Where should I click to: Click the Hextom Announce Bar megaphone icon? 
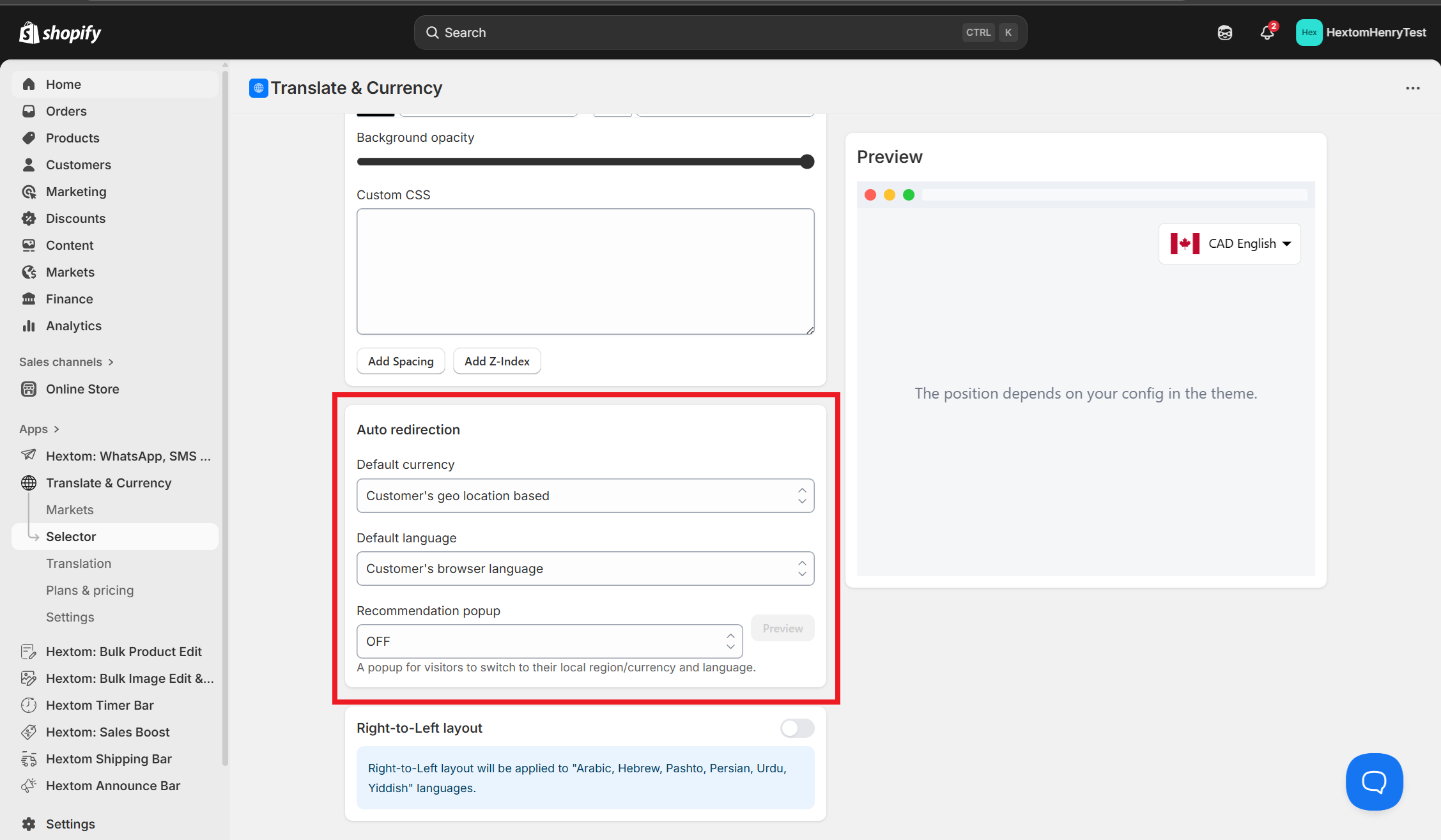[x=29, y=786]
